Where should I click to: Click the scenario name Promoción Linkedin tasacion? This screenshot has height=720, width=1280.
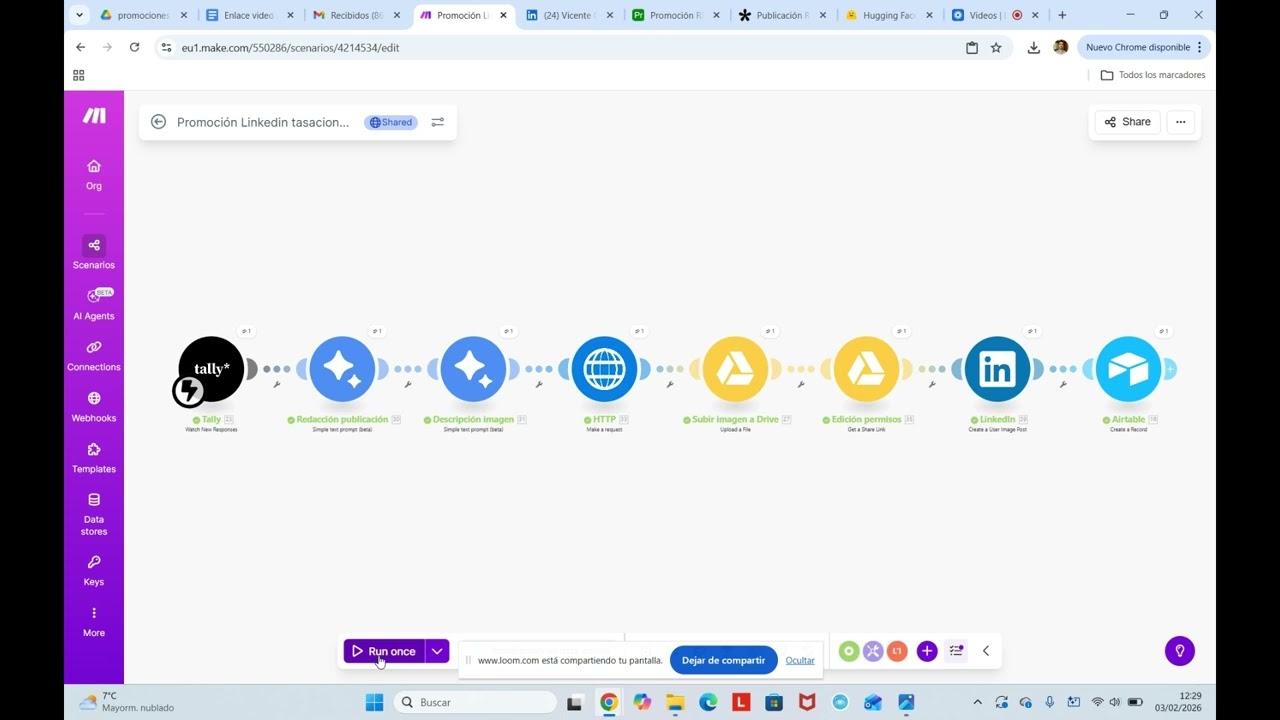click(x=263, y=122)
